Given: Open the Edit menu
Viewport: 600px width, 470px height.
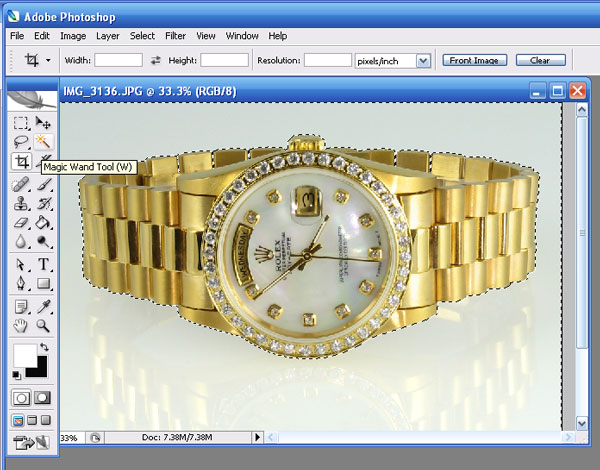Looking at the screenshot, I should point(42,36).
